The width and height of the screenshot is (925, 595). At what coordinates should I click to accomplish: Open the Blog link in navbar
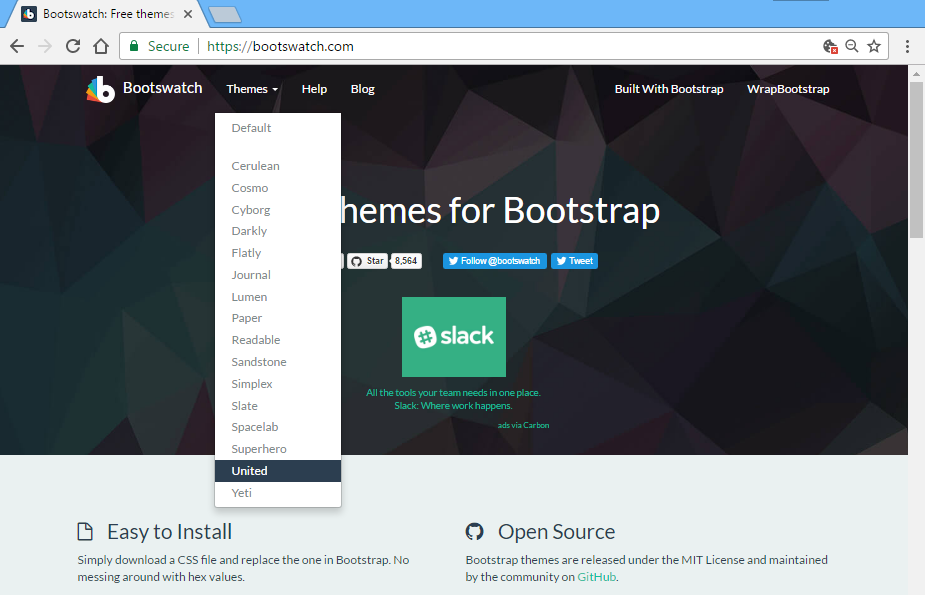(363, 89)
